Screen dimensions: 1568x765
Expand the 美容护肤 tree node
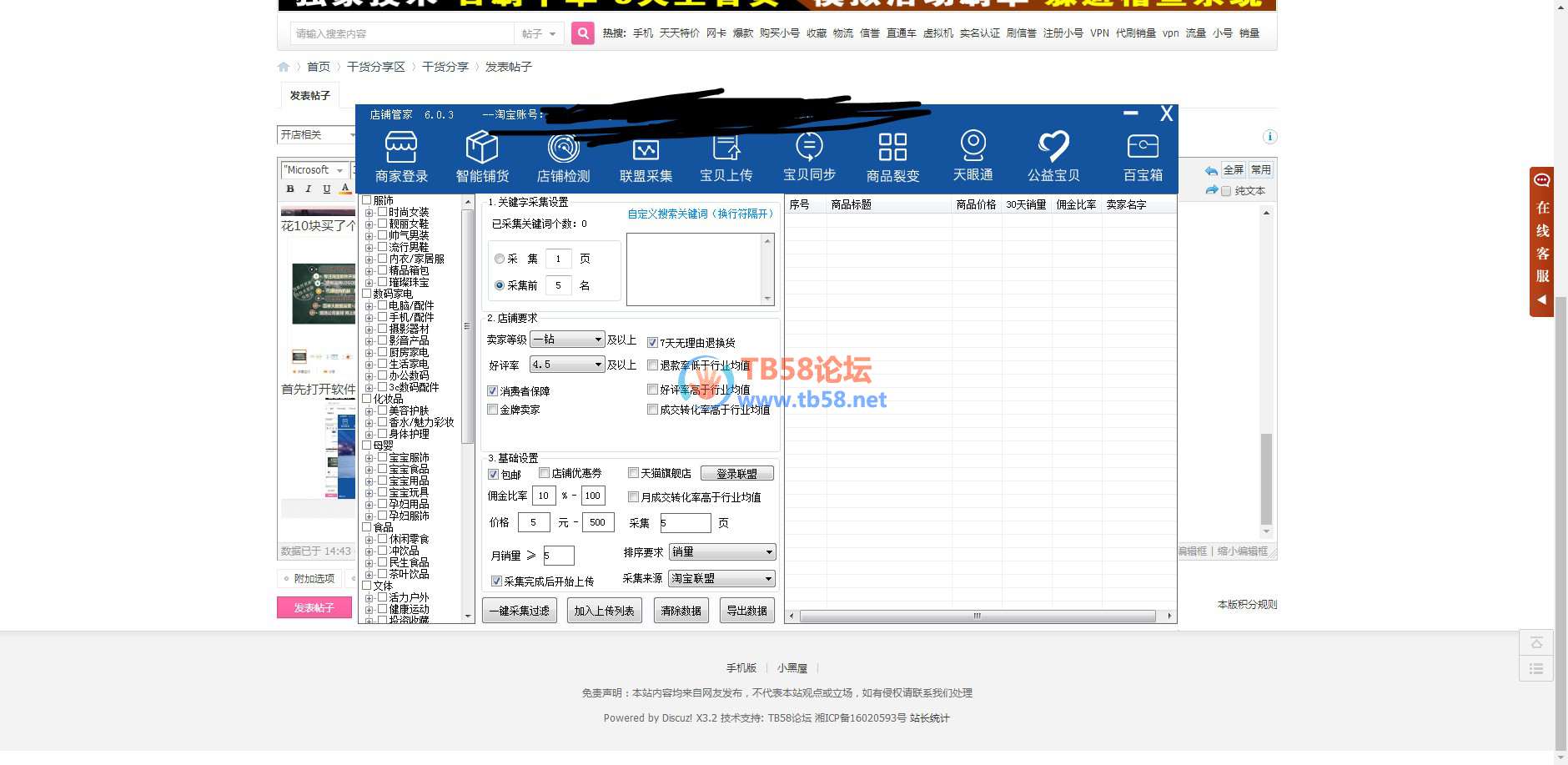click(x=369, y=411)
